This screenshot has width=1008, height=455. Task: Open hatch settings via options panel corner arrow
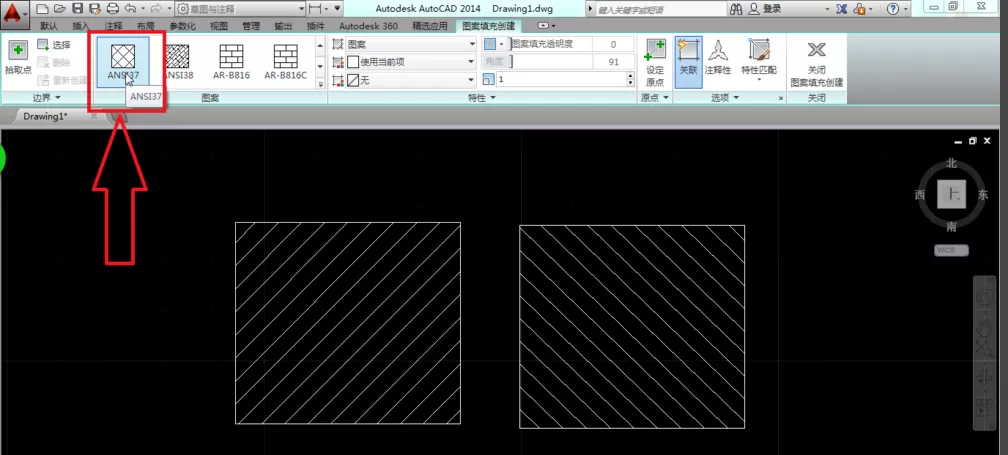coord(780,98)
